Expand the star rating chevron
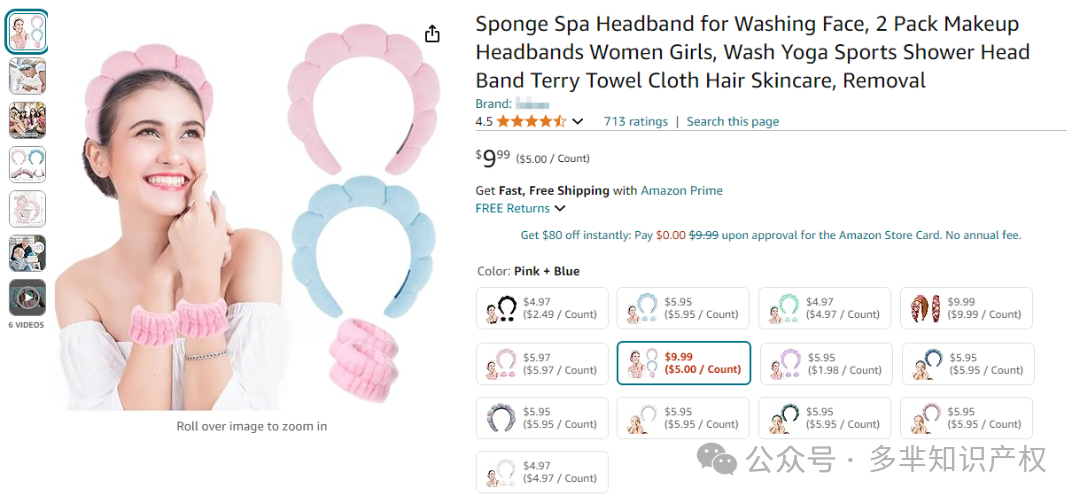This screenshot has width=1080, height=502. (x=578, y=122)
